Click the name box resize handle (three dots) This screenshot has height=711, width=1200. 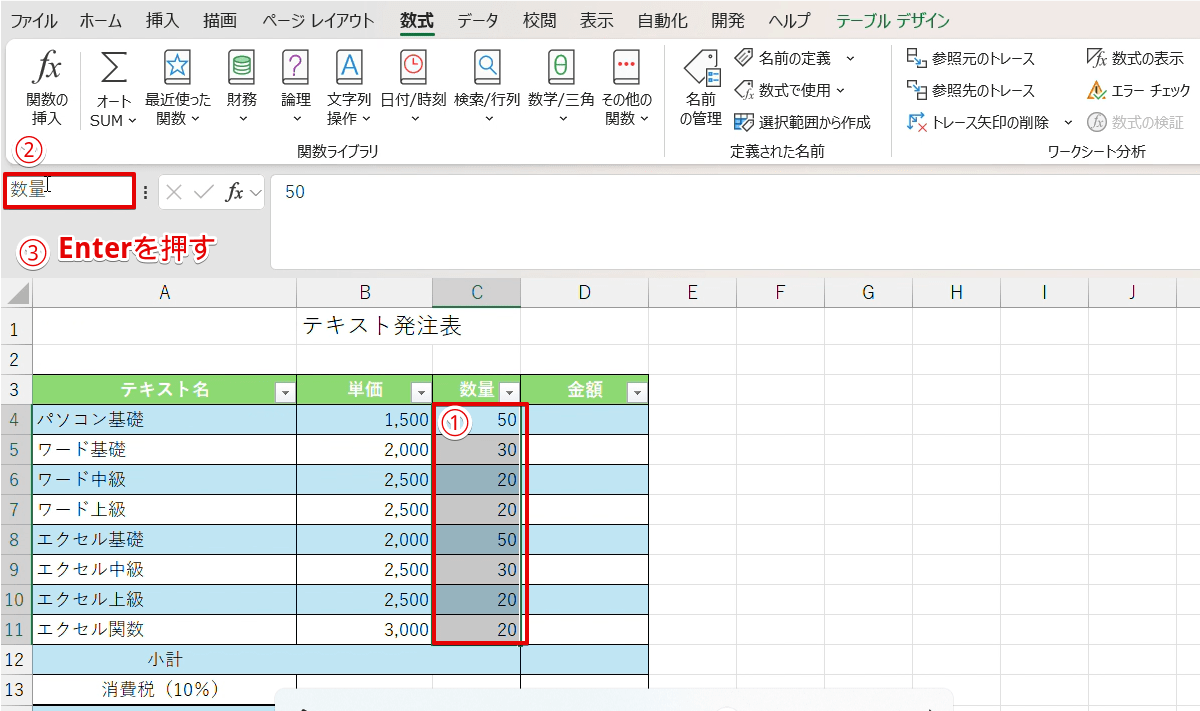tap(146, 192)
